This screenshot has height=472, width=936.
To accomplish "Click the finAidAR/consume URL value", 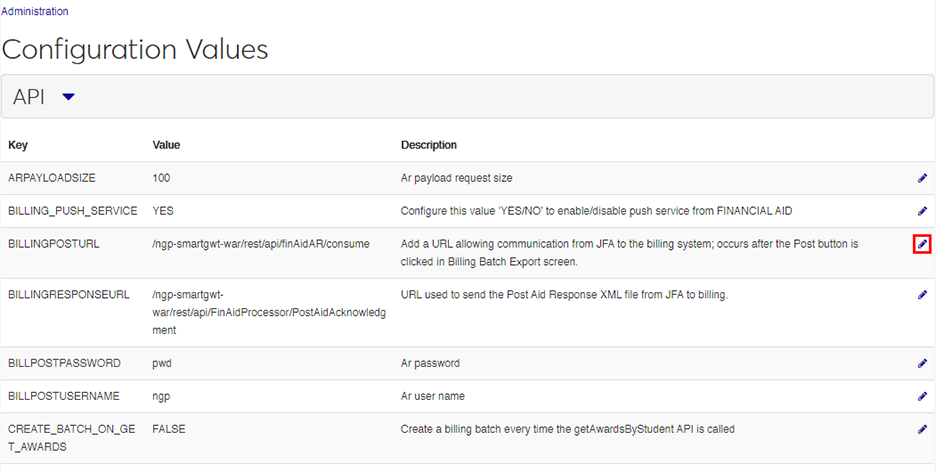I will tap(261, 243).
